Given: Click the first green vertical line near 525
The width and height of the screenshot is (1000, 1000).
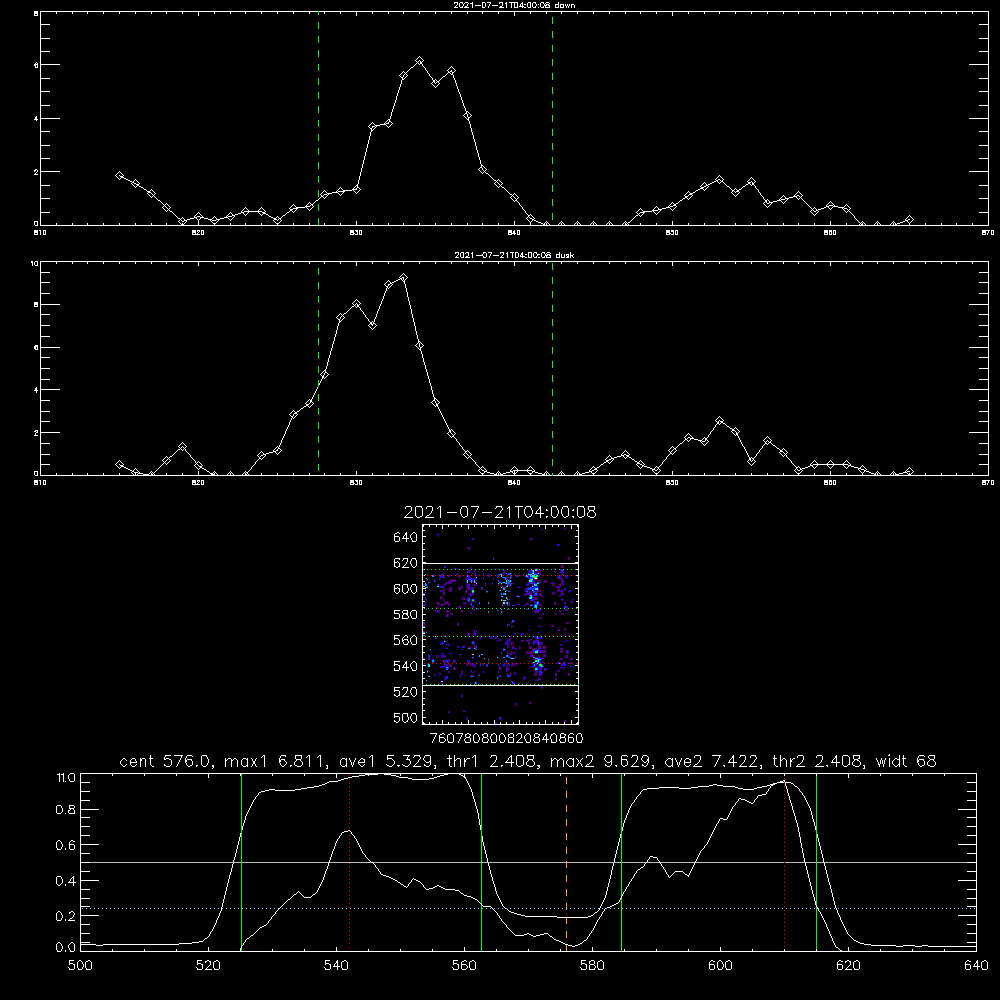Looking at the screenshot, I should click(x=241, y=862).
